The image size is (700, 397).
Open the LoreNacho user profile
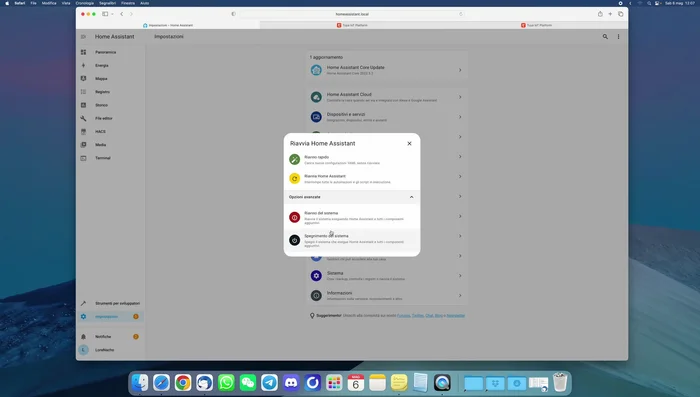point(111,350)
